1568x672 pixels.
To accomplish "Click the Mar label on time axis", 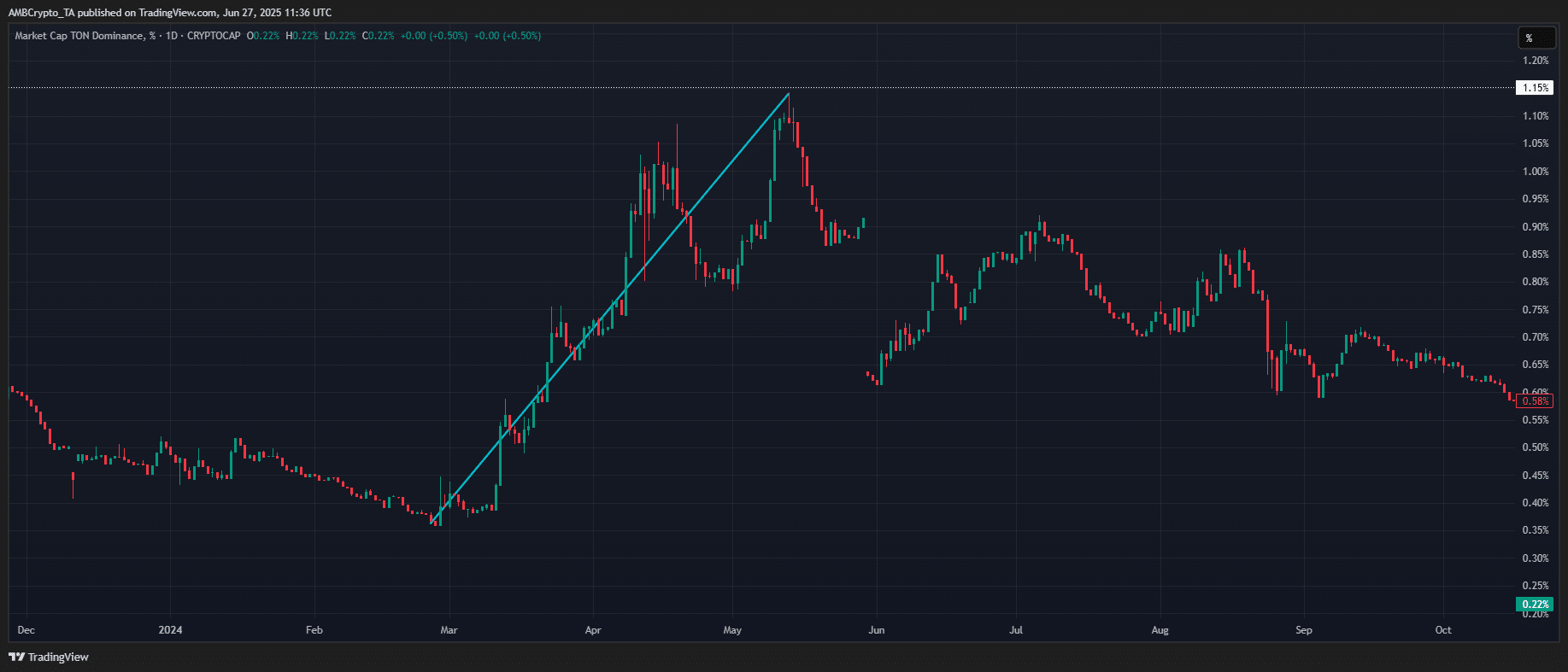I will pyautogui.click(x=449, y=630).
